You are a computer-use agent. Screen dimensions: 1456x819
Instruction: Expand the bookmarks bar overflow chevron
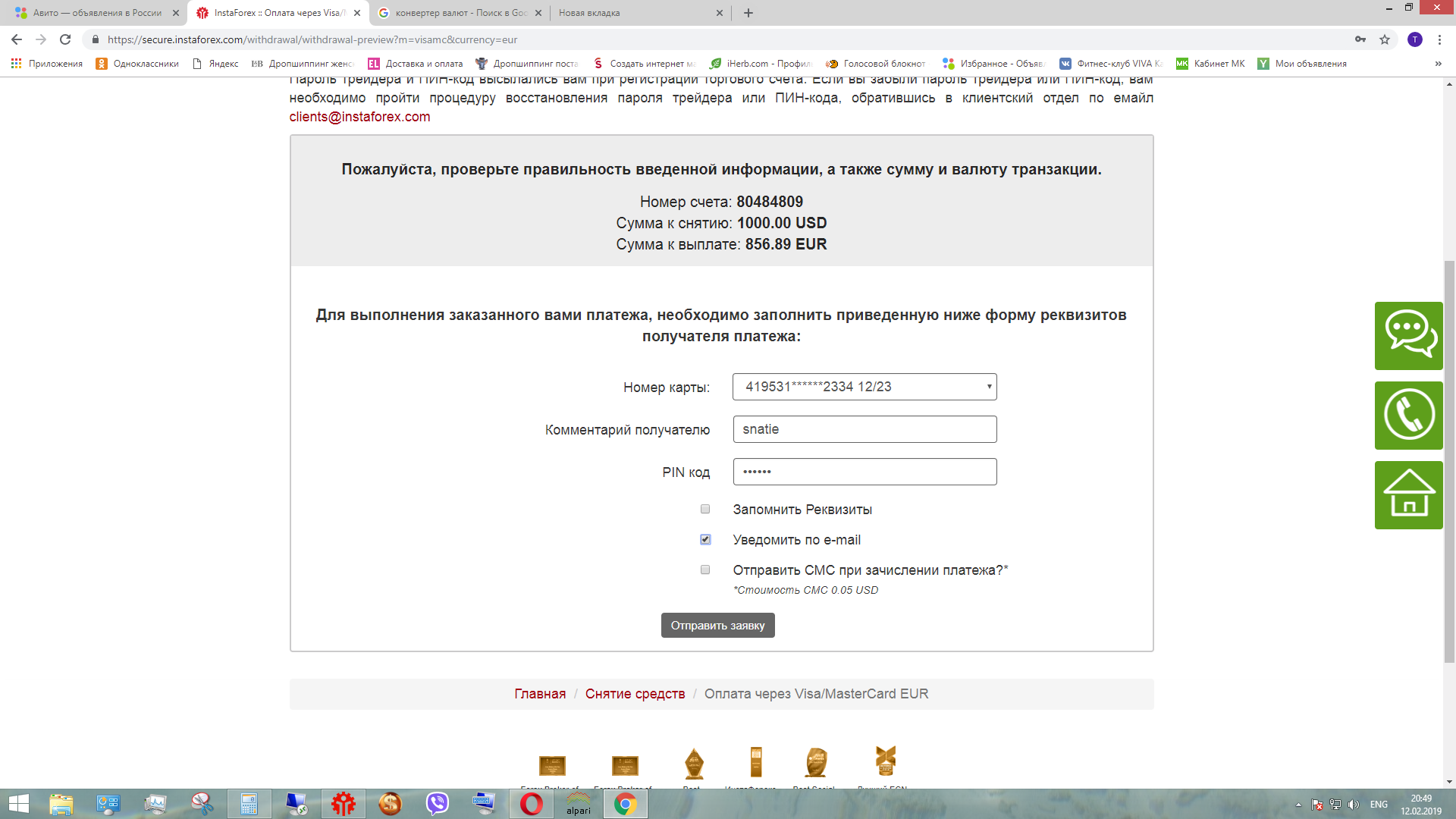[x=1438, y=64]
